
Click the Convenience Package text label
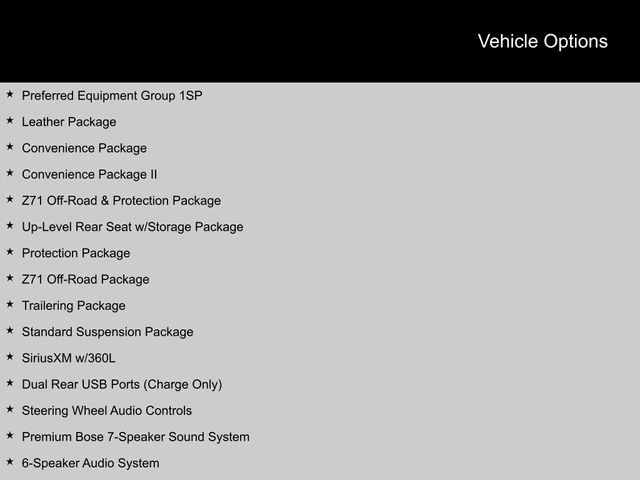click(x=84, y=148)
